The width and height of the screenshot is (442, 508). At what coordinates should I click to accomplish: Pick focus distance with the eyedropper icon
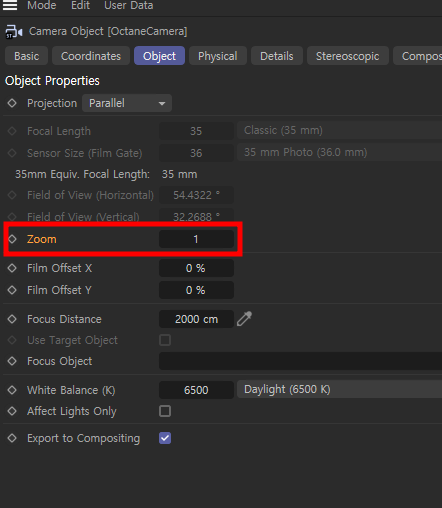click(x=244, y=319)
